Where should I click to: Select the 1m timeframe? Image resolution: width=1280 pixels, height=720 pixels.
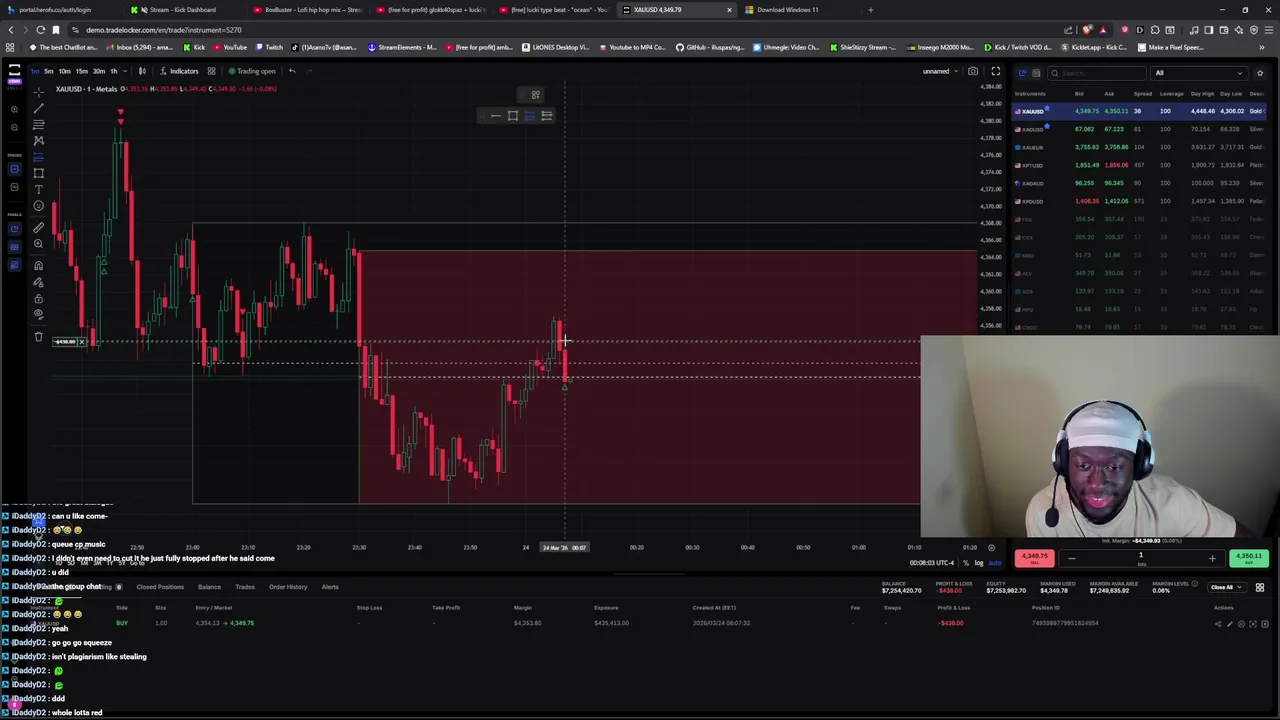[35, 71]
